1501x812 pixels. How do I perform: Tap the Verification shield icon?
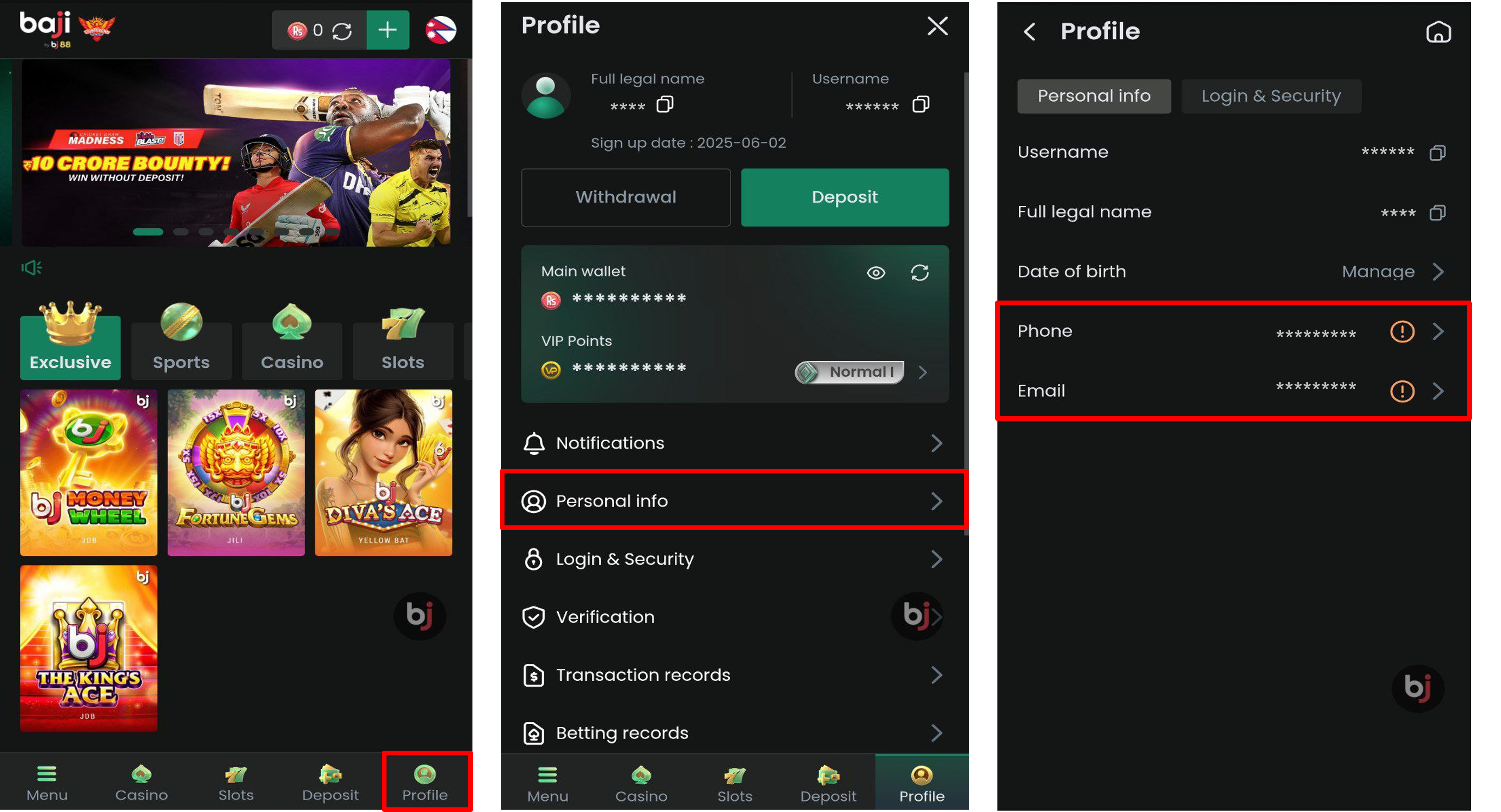(x=534, y=617)
